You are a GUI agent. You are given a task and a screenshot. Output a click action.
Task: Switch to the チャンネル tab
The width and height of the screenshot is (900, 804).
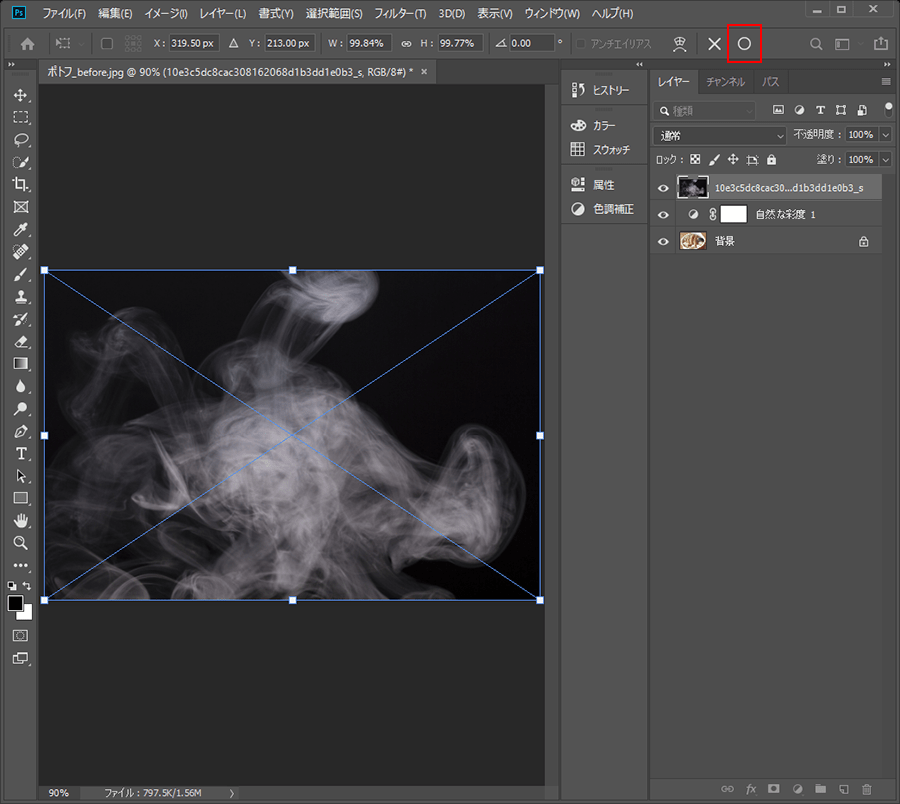tap(725, 82)
